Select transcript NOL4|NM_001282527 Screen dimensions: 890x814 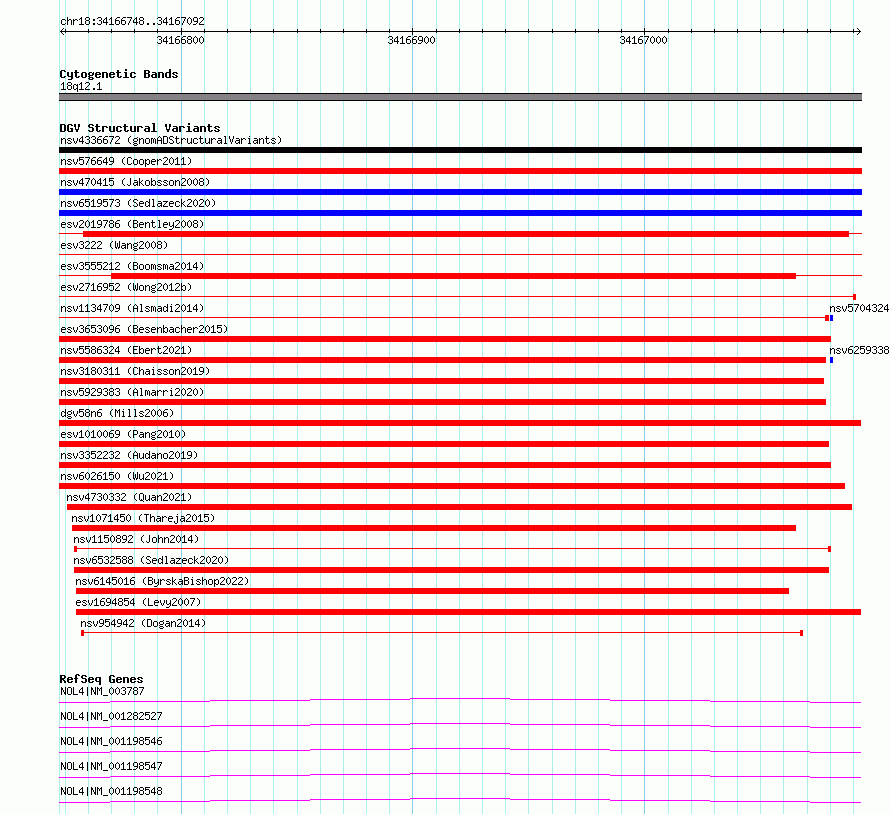coord(111,716)
